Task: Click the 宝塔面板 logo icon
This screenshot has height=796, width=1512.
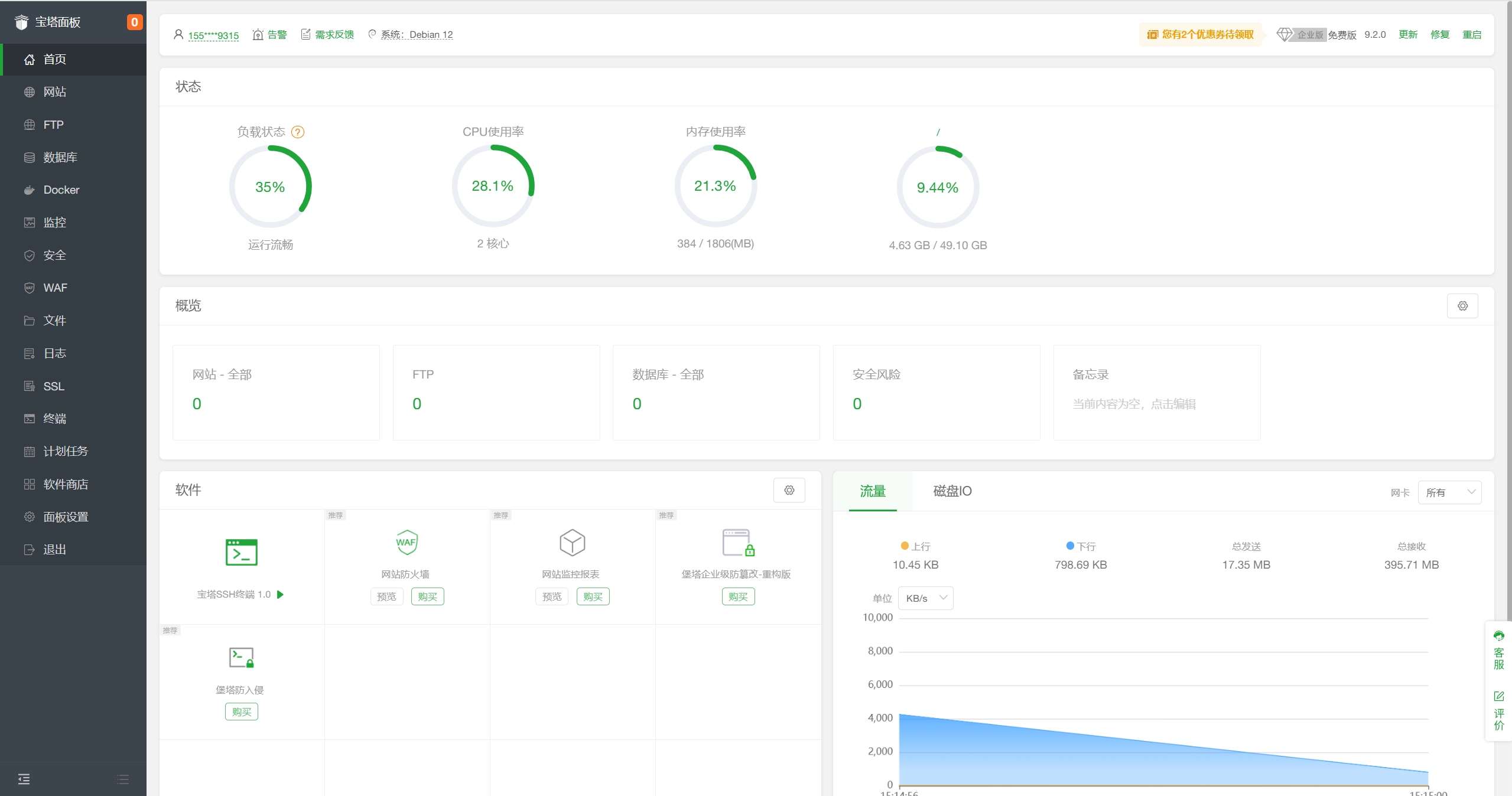Action: coord(21,22)
